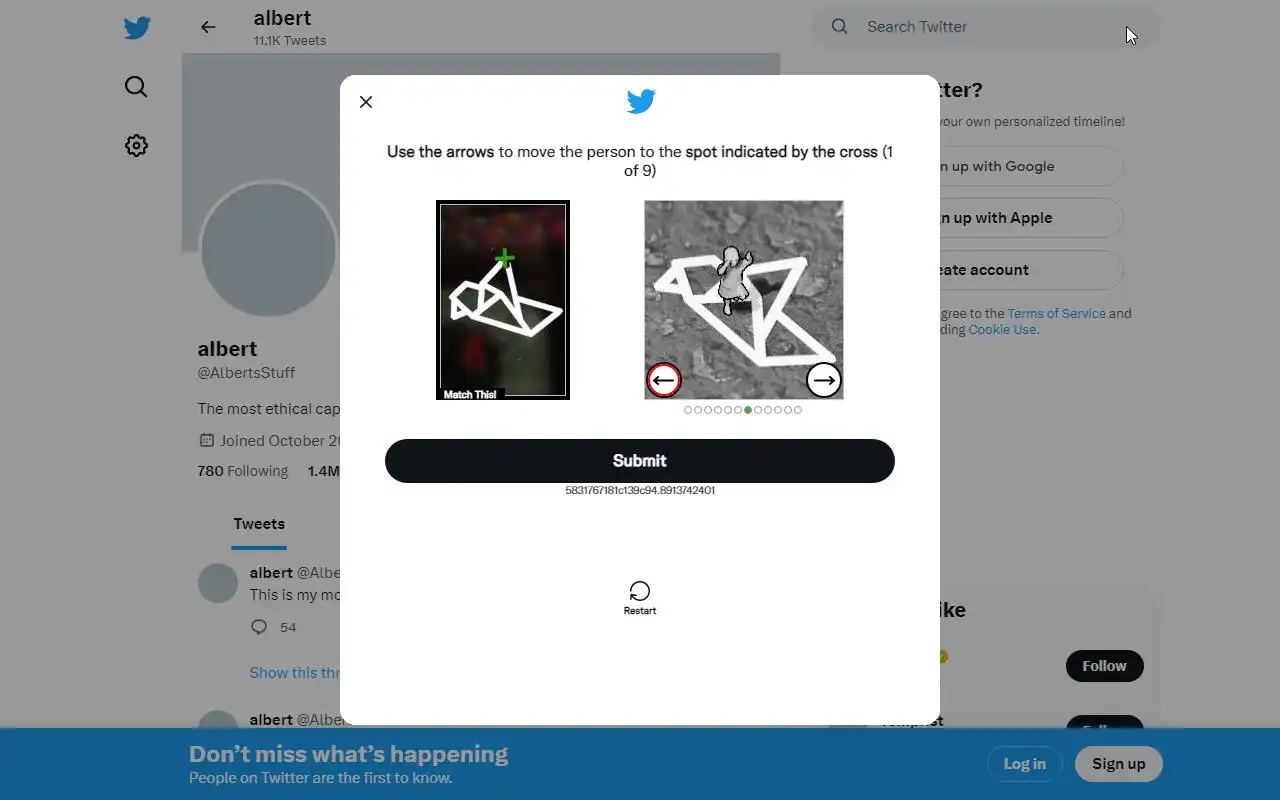The height and width of the screenshot is (800, 1280).
Task: Close the captcha dialog with X
Action: pos(366,102)
